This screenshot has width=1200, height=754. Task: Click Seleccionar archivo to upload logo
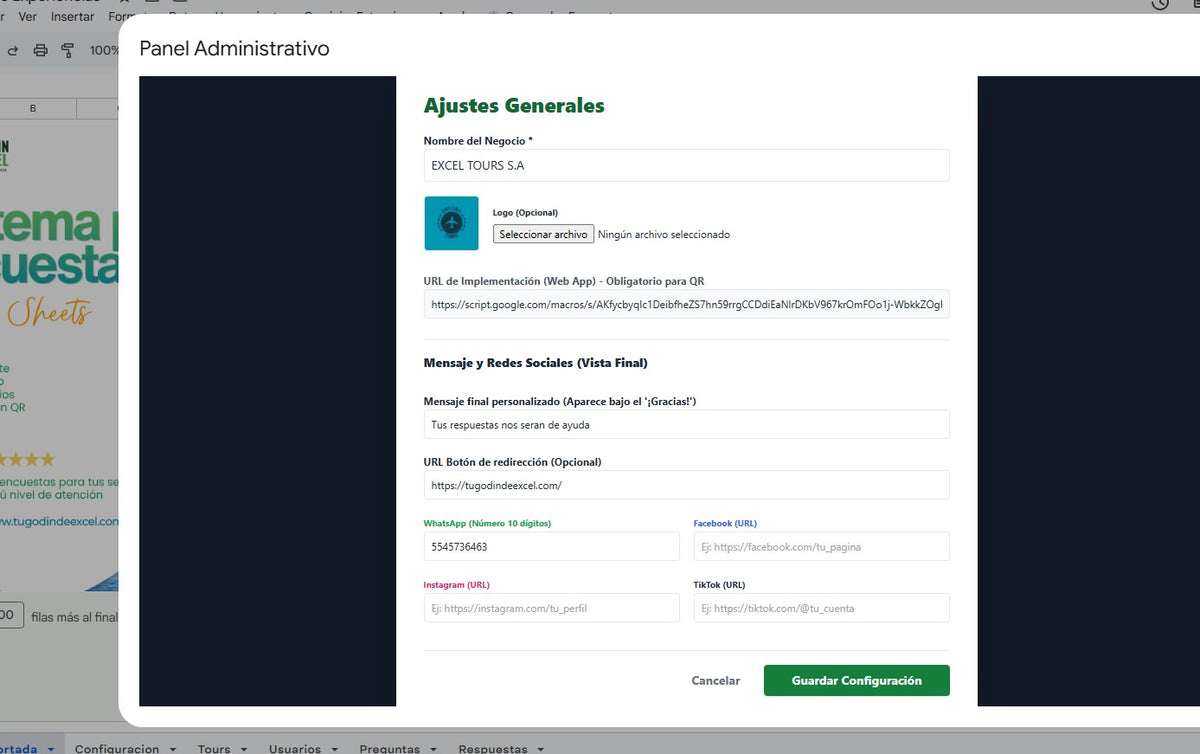tap(543, 234)
